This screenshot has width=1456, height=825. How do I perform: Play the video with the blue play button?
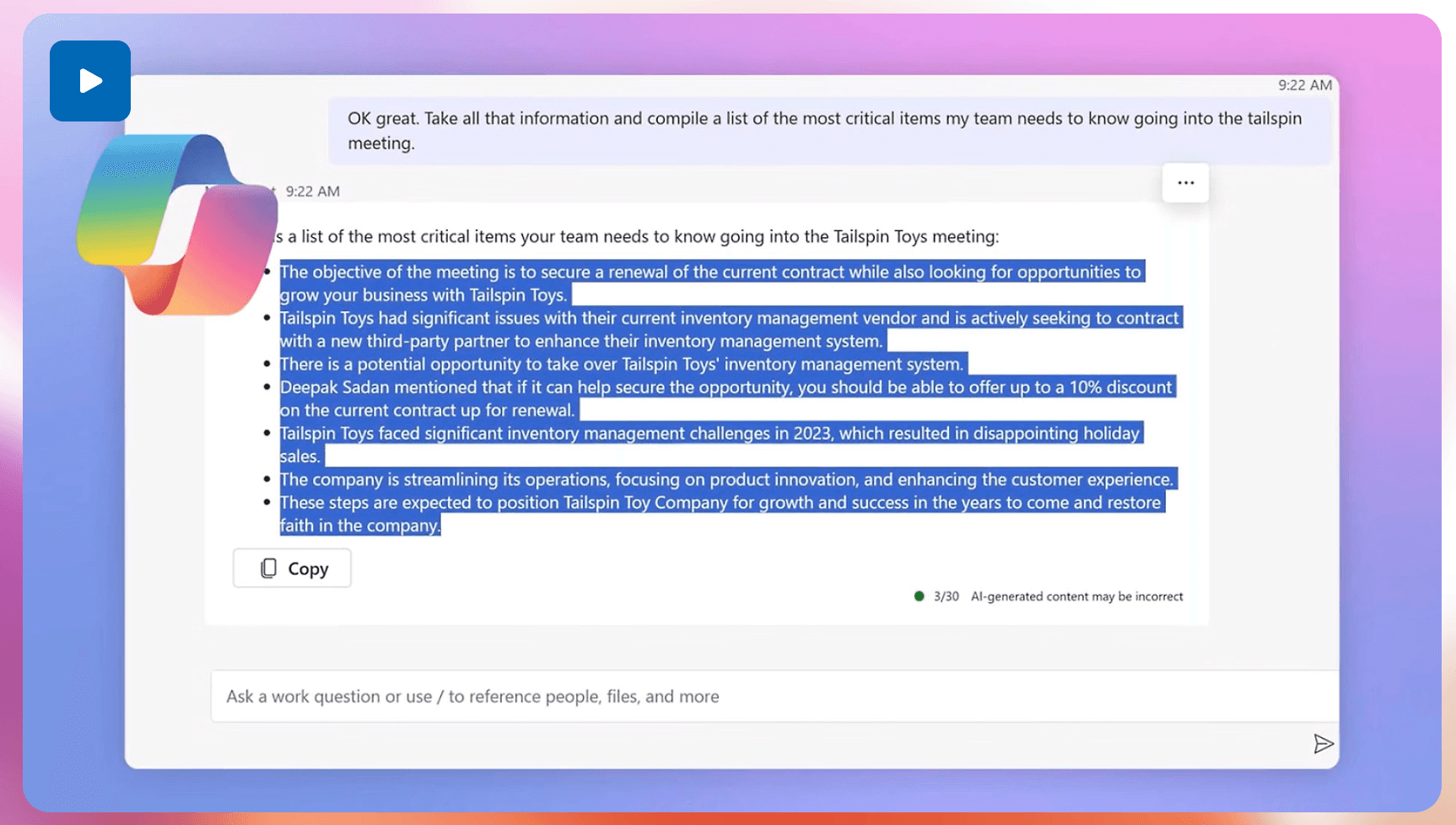coord(90,81)
